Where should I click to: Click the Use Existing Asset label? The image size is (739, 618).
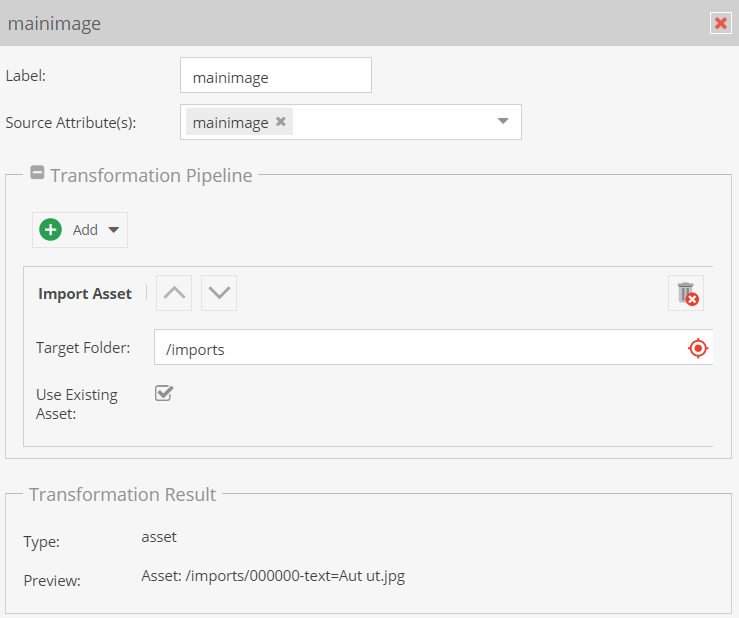[x=77, y=404]
